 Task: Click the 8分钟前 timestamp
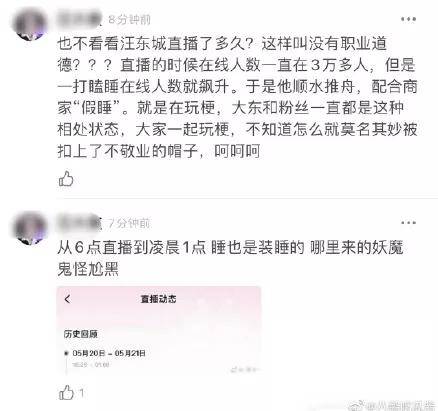[x=129, y=20]
